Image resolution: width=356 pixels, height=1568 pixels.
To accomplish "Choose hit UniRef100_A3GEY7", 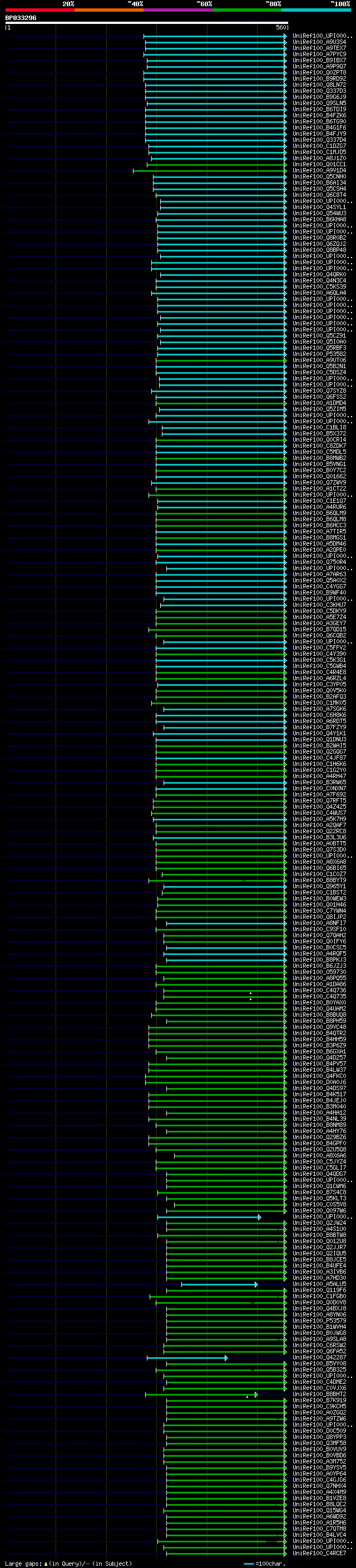I will tap(319, 624).
